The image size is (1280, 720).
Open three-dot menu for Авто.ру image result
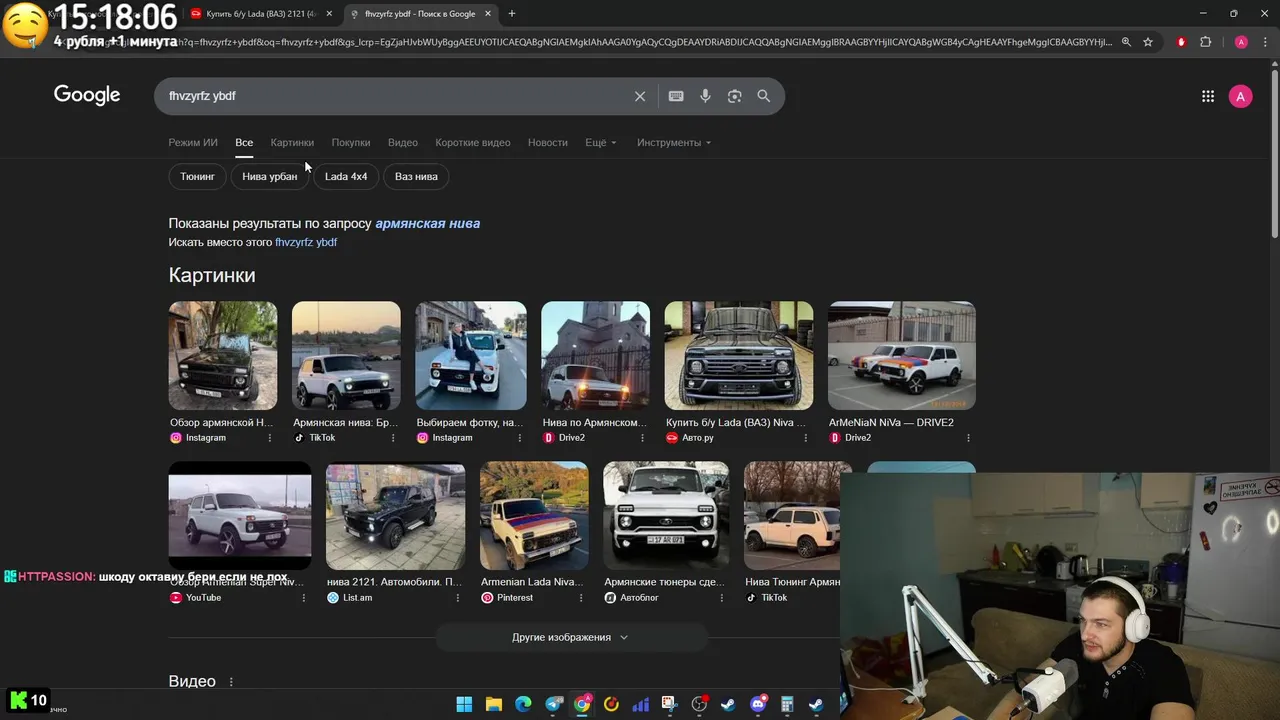coord(805,438)
